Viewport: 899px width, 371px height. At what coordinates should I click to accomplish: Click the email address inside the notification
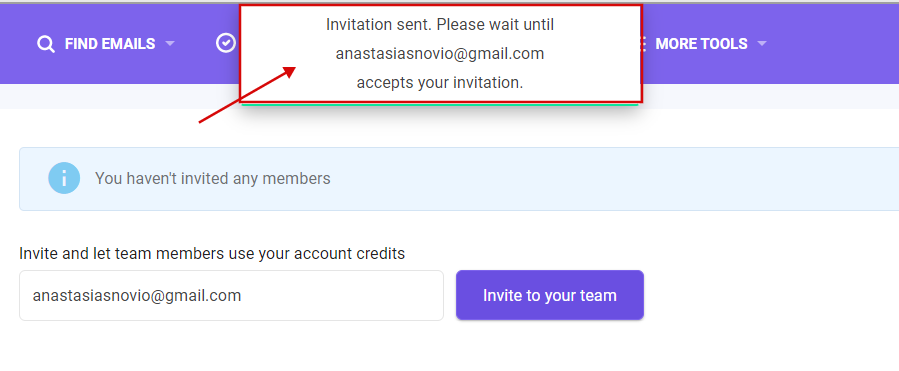pyautogui.click(x=440, y=54)
